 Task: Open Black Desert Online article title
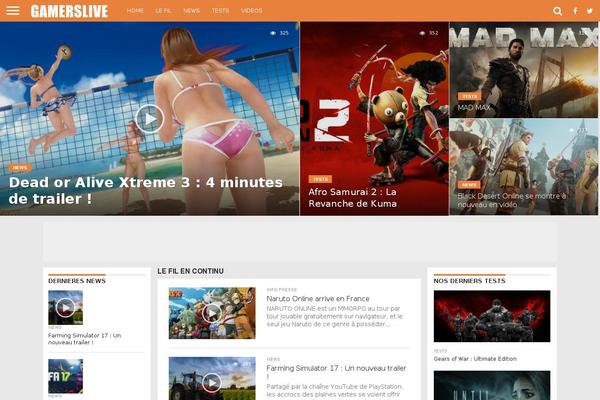512,200
